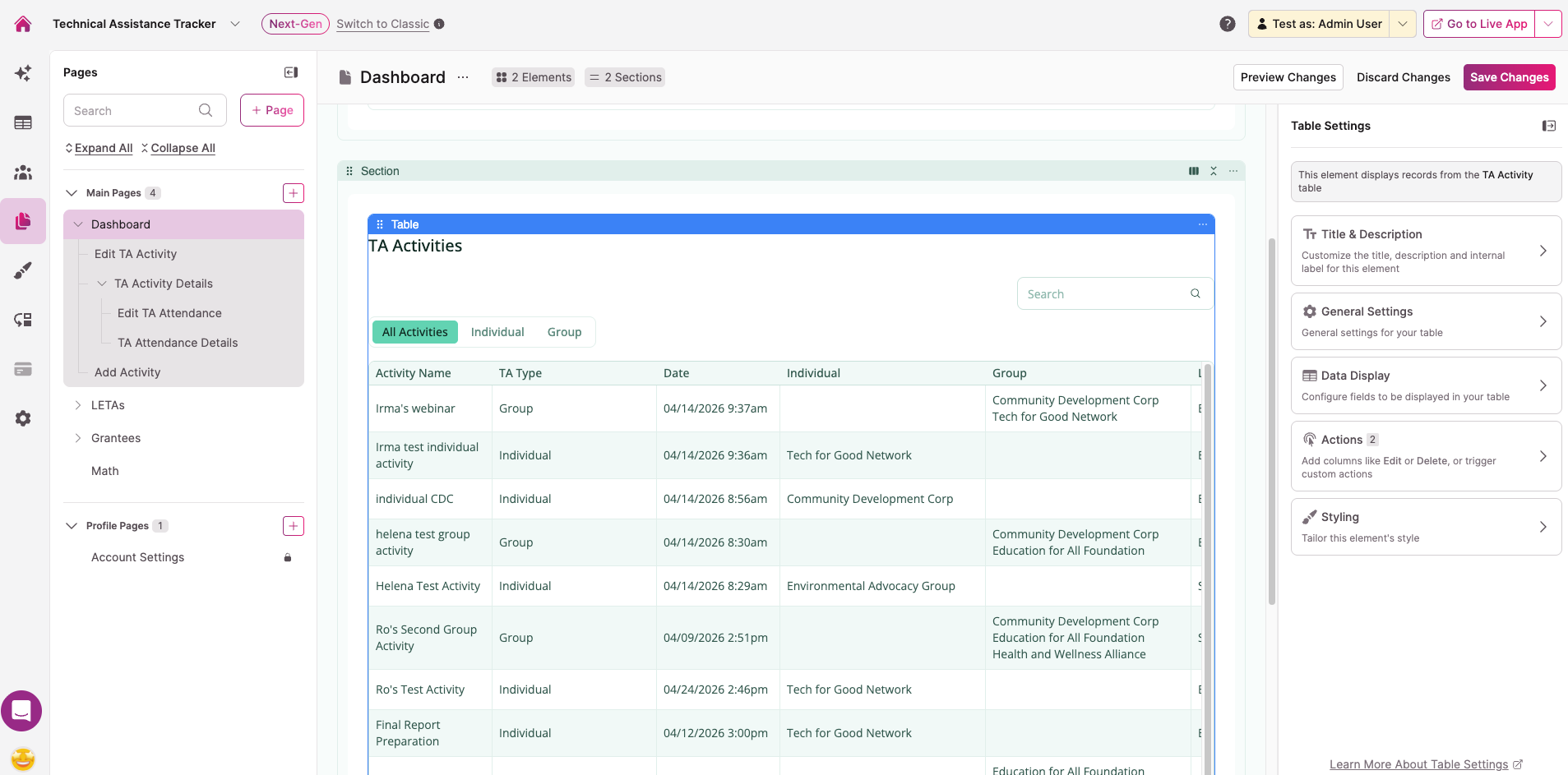The width and height of the screenshot is (1568, 775).
Task: Click the table search magnifier icon
Action: [1196, 293]
